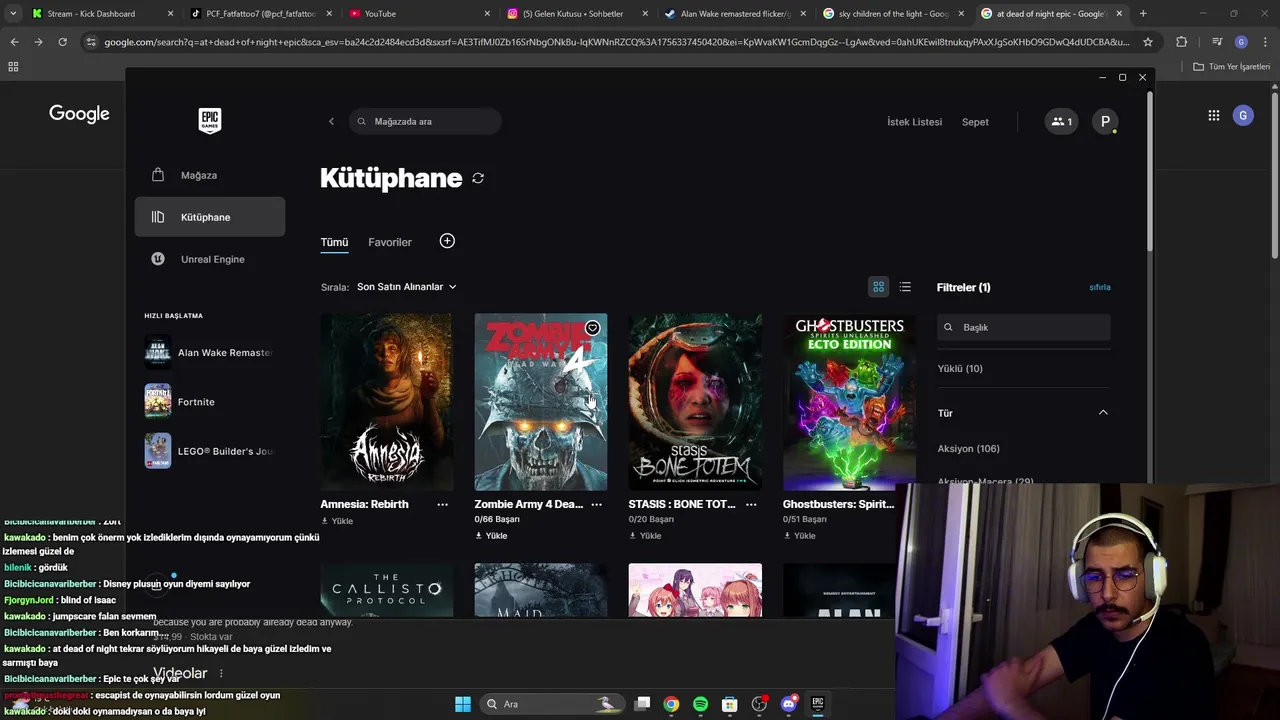This screenshot has width=1280, height=720.
Task: Open İstek Listesi wishlist
Action: pyautogui.click(x=914, y=122)
